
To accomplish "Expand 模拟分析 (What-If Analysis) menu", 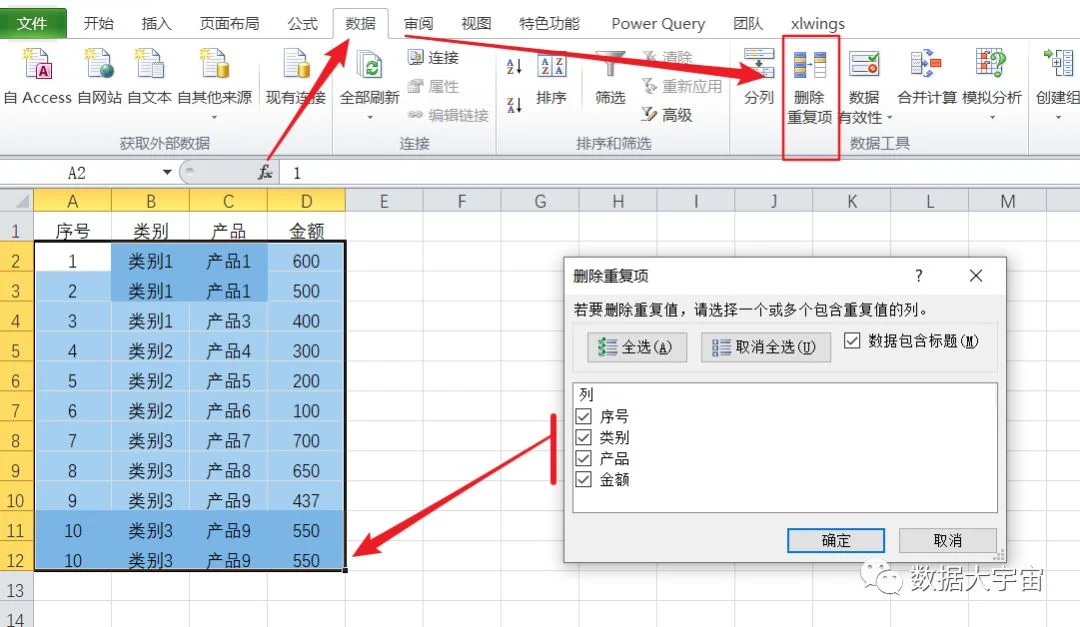I will (x=992, y=118).
